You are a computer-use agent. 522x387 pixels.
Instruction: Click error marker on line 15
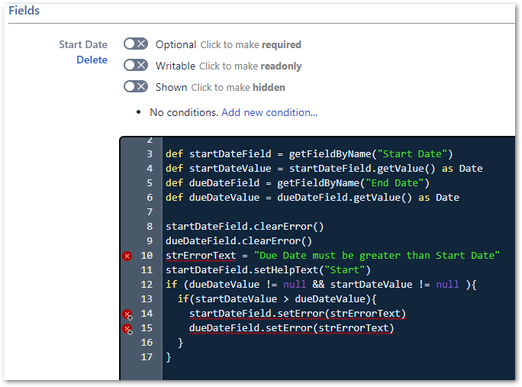click(x=127, y=329)
